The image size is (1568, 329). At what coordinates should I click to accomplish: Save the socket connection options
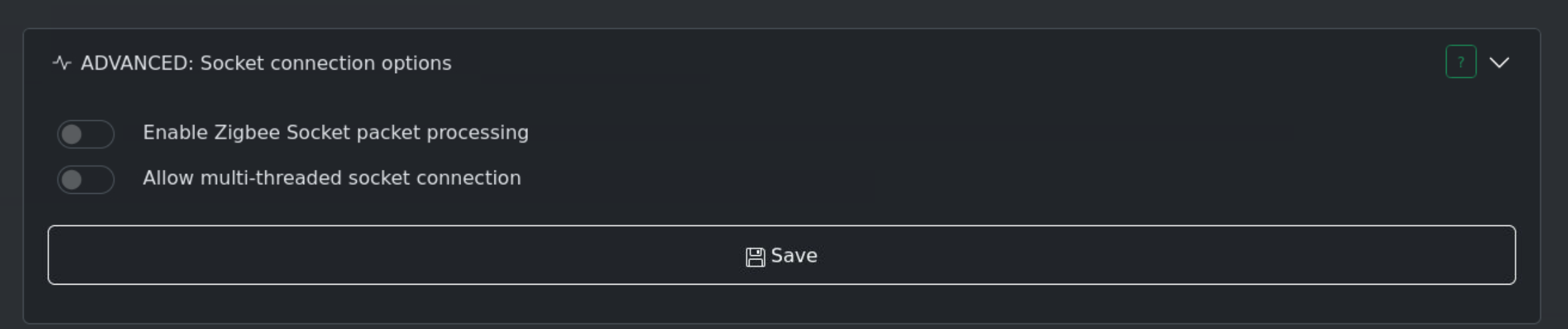pyautogui.click(x=781, y=255)
